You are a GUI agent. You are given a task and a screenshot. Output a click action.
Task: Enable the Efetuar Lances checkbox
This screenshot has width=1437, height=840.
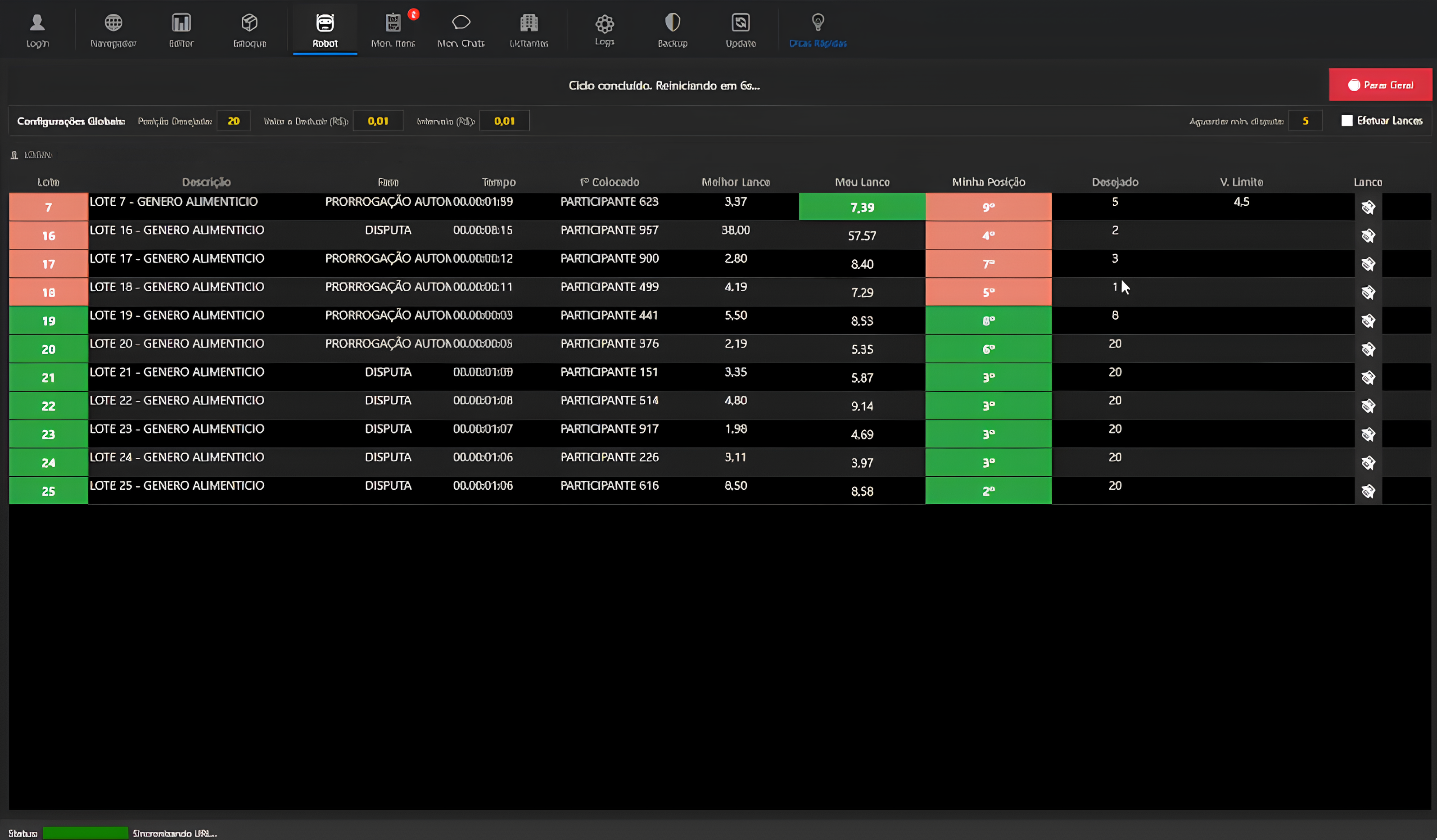pos(1347,120)
